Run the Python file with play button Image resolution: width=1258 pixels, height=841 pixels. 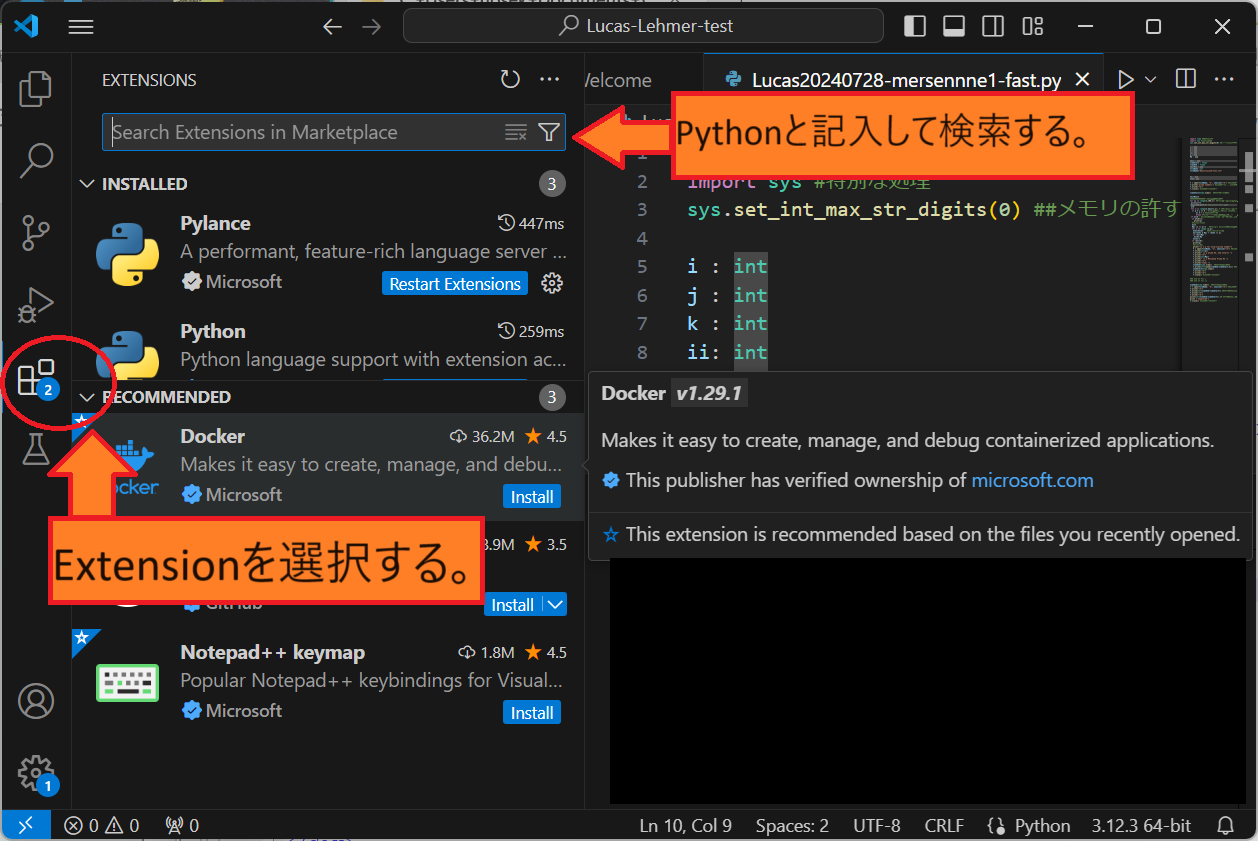point(1125,80)
